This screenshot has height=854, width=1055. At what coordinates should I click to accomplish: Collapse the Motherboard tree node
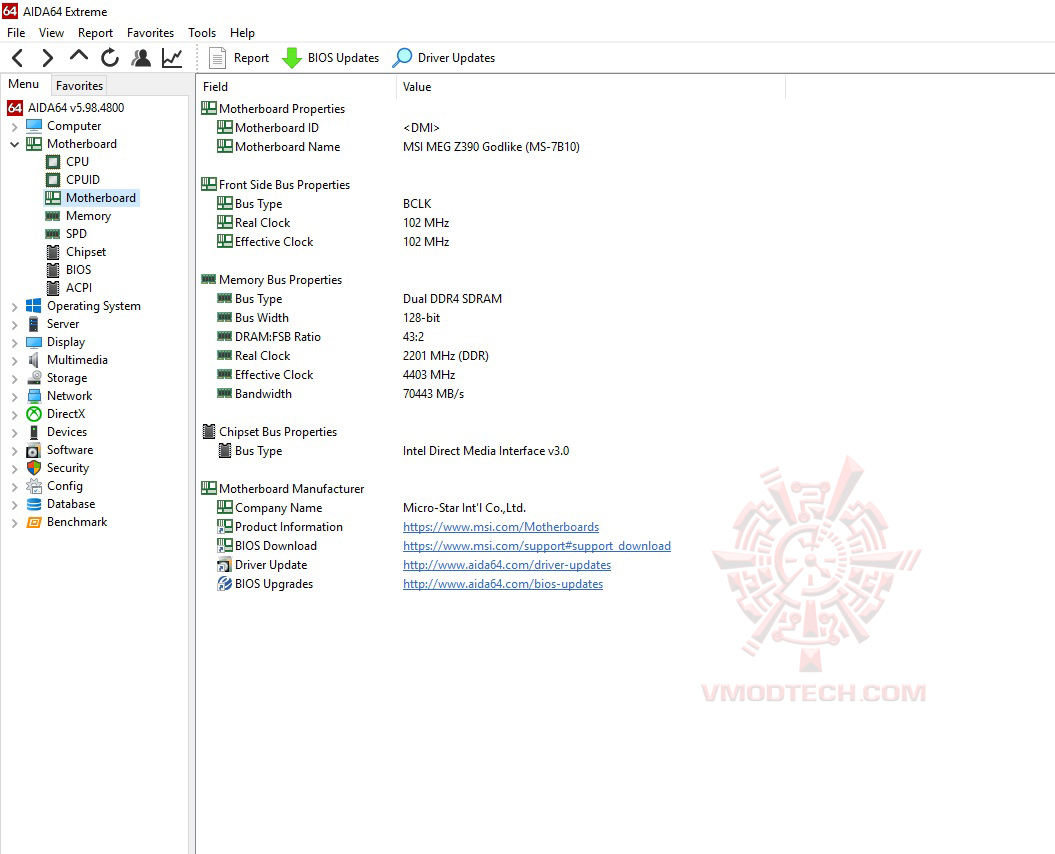[14, 144]
